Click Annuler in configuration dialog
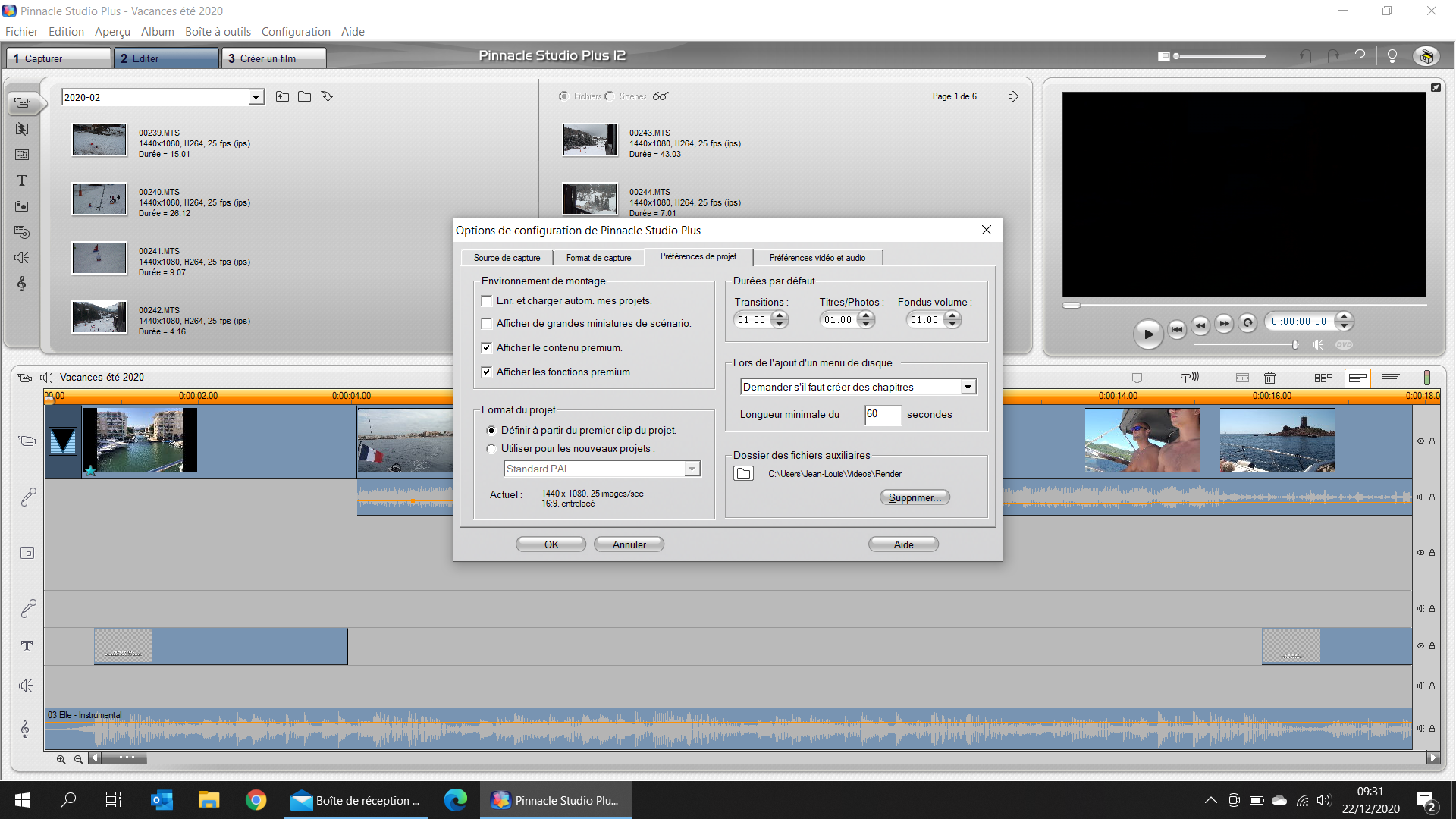The width and height of the screenshot is (1456, 819). (629, 544)
